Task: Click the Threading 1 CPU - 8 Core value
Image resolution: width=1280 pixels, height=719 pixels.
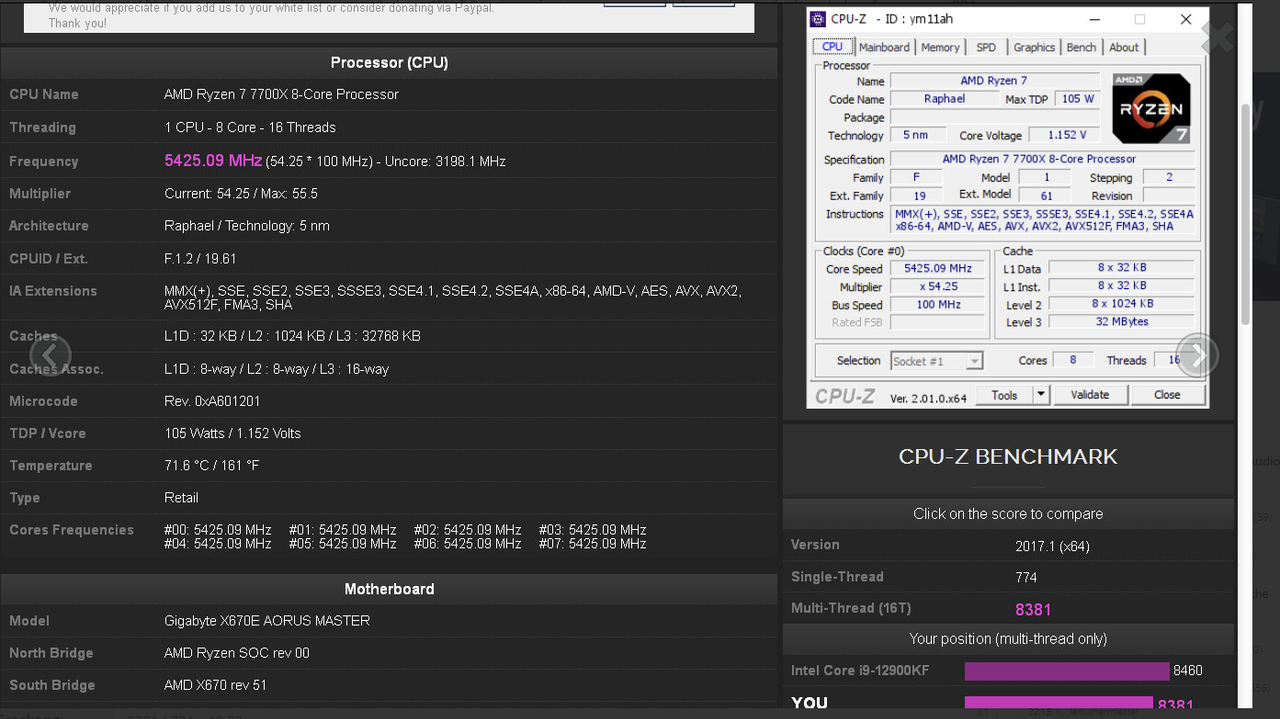Action: [x=250, y=127]
